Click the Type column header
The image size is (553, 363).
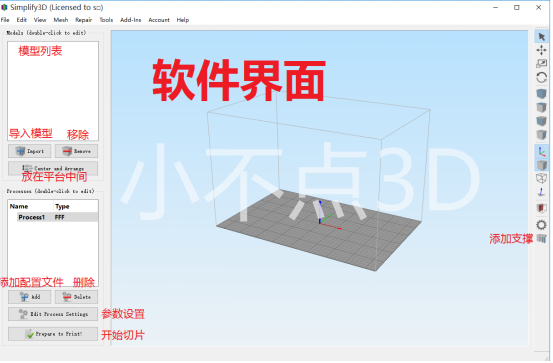62,207
